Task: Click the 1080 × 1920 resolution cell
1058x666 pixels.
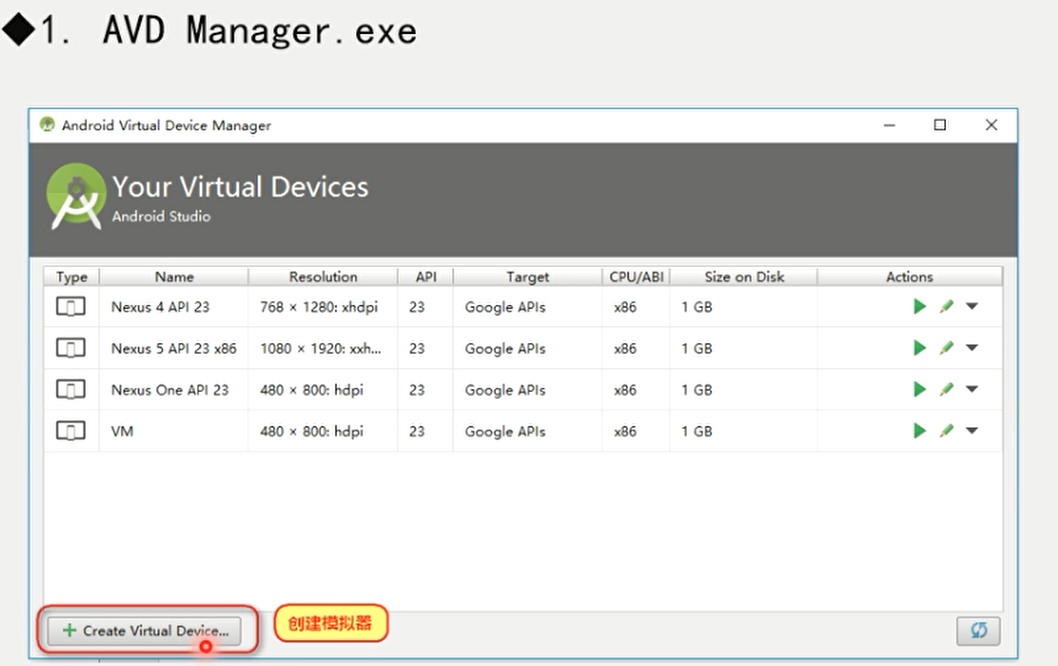Action: tap(321, 348)
